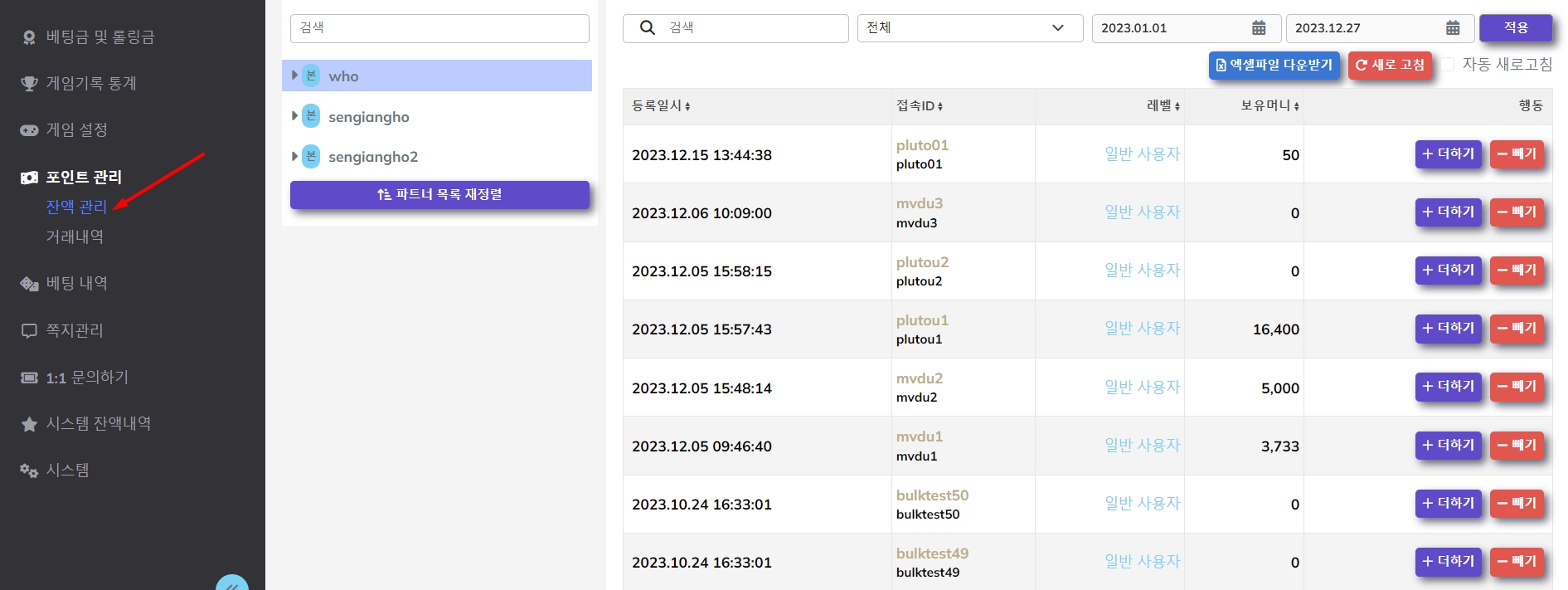
Task: Click the partner search input field
Action: (439, 28)
